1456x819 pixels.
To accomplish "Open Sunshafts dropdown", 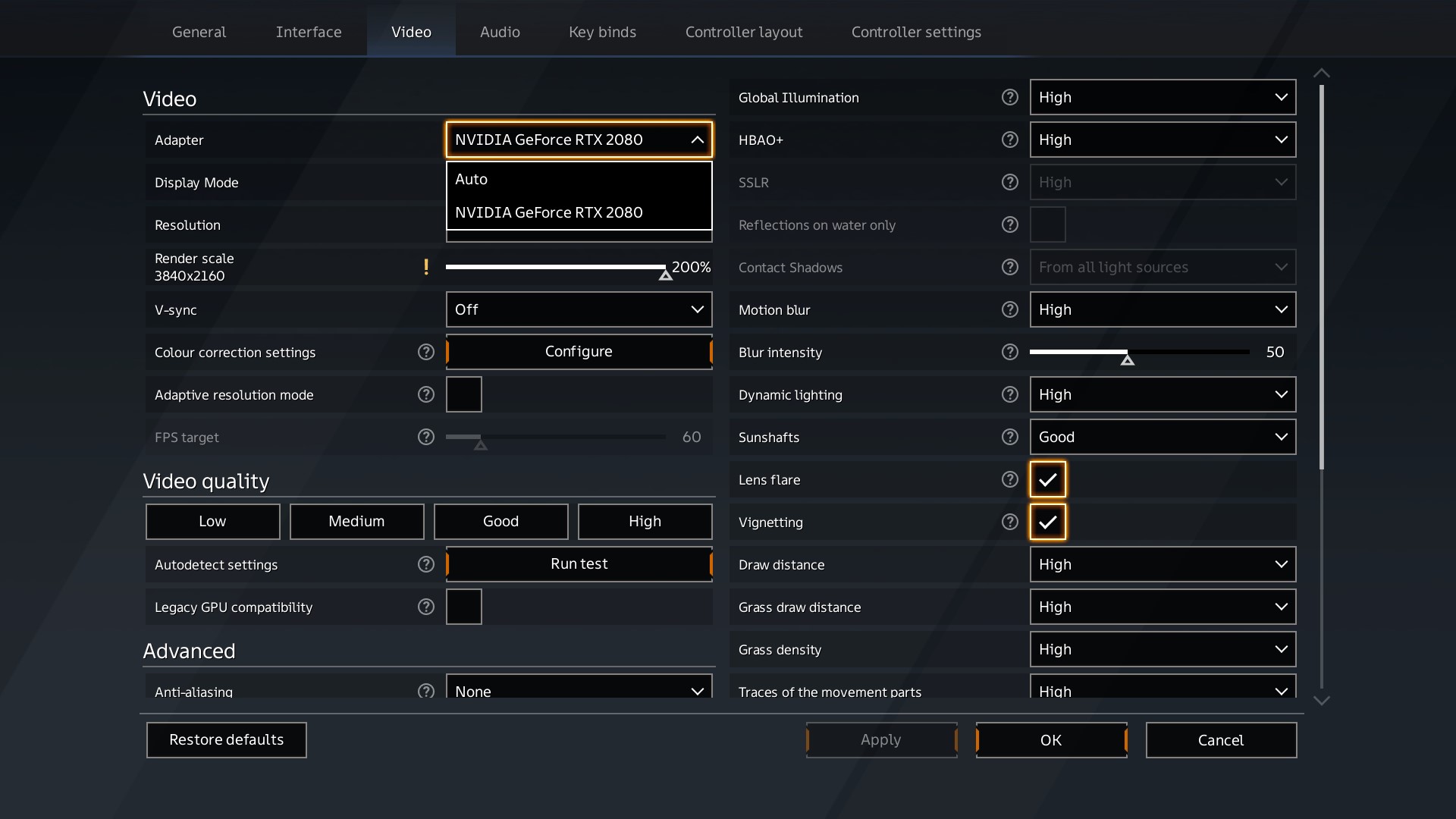I will pos(1163,437).
